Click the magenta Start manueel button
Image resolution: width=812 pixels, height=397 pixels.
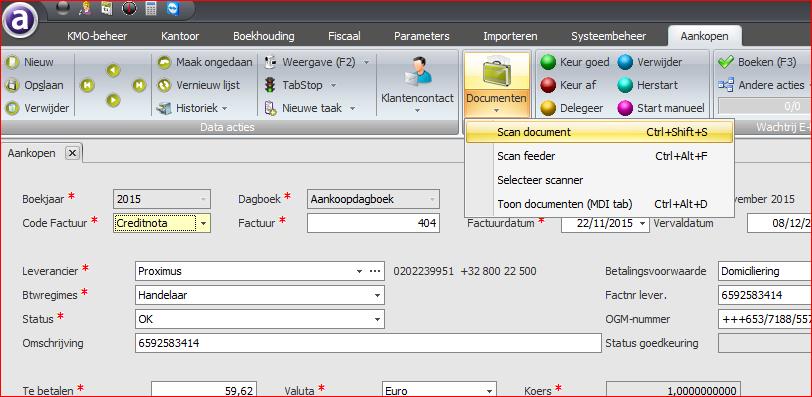[661, 108]
